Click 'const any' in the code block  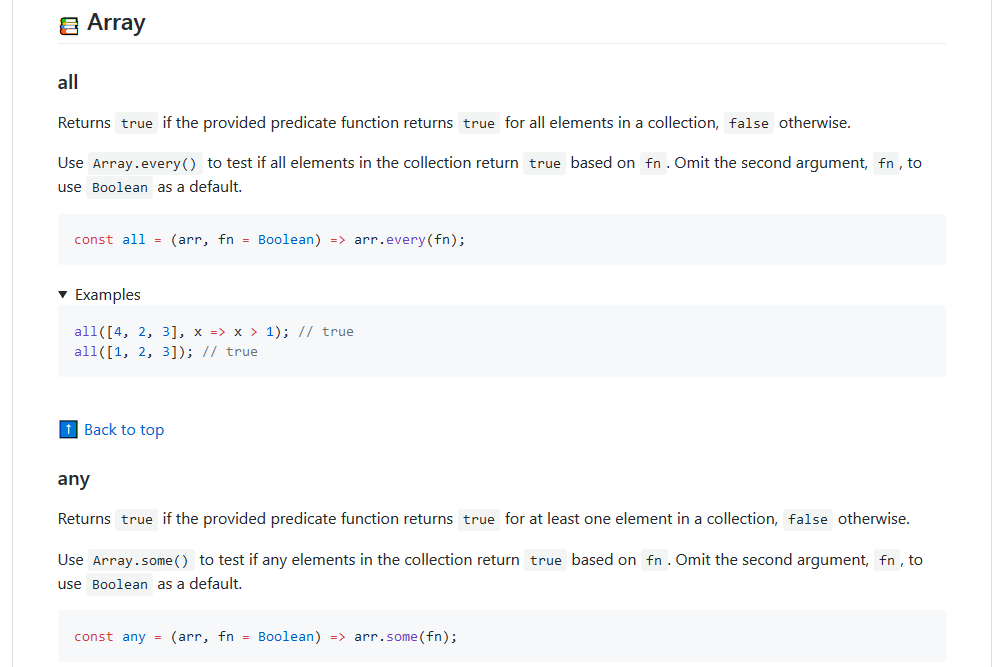[110, 637]
